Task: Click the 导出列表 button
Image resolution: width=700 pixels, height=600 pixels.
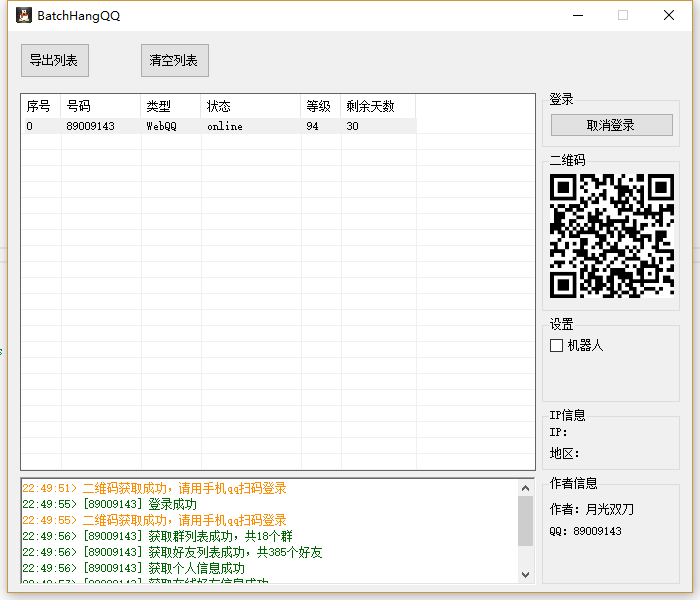Action: (x=55, y=60)
